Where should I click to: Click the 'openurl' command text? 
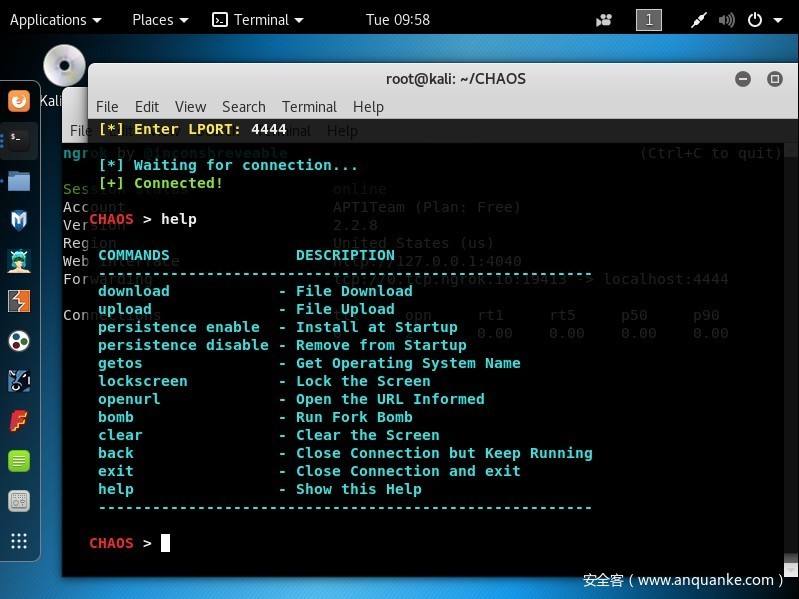point(129,399)
